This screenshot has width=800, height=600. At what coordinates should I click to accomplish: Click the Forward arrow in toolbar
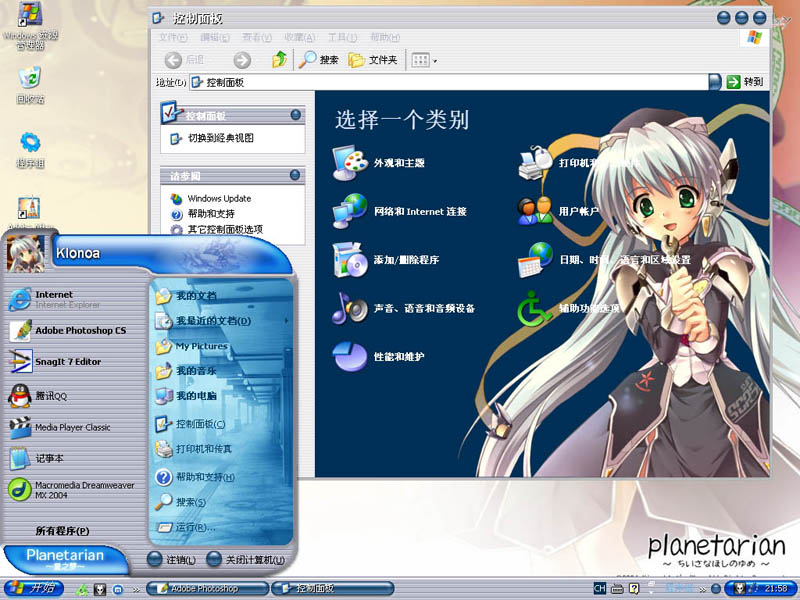[242, 60]
